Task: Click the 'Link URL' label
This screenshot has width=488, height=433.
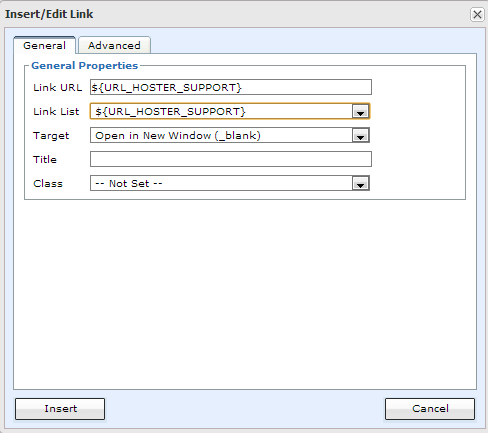Action: pyautogui.click(x=57, y=87)
